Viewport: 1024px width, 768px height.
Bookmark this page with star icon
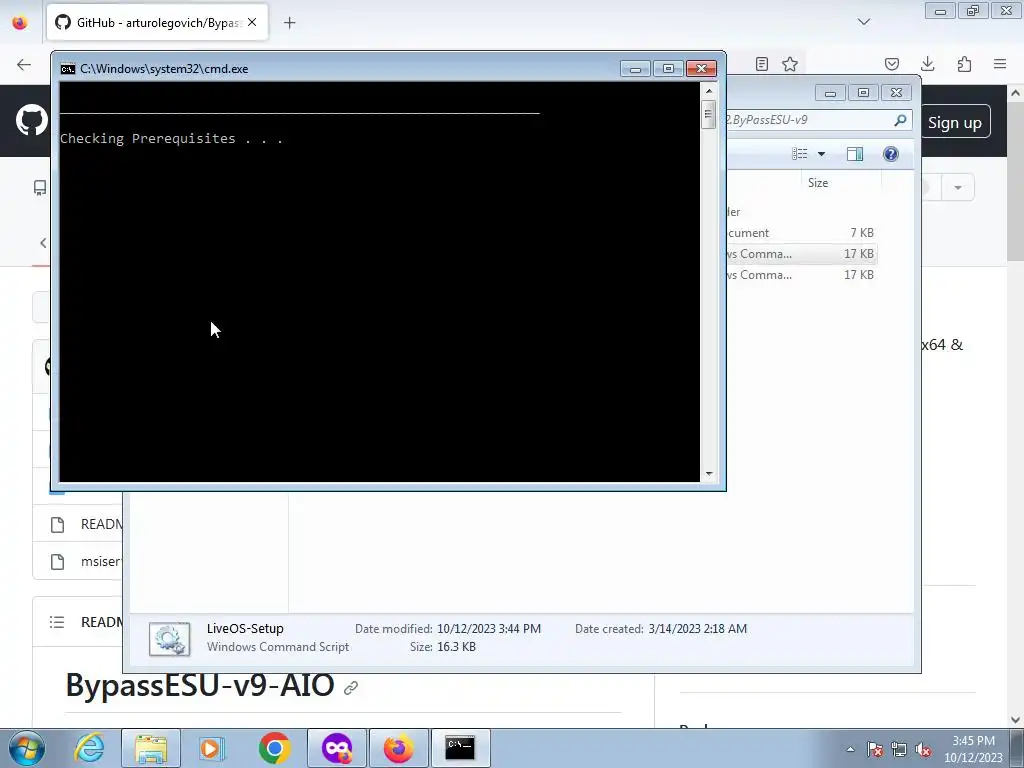coord(790,64)
